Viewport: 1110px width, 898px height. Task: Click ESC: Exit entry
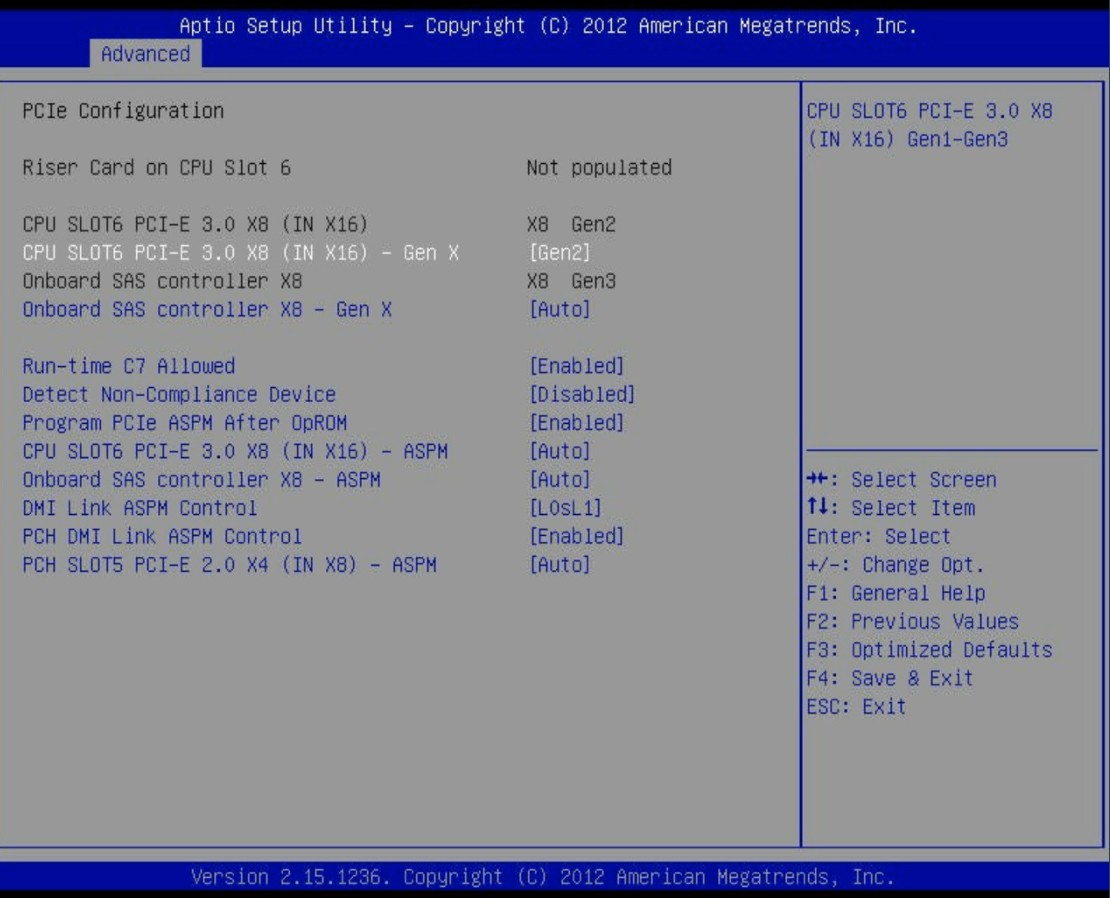pyautogui.click(x=856, y=706)
